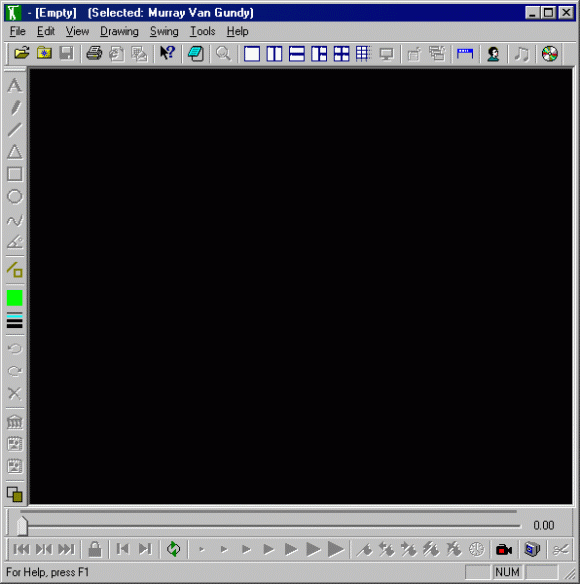The height and width of the screenshot is (584, 580).
Task: Toggle the padlock lock icon
Action: (x=95, y=549)
